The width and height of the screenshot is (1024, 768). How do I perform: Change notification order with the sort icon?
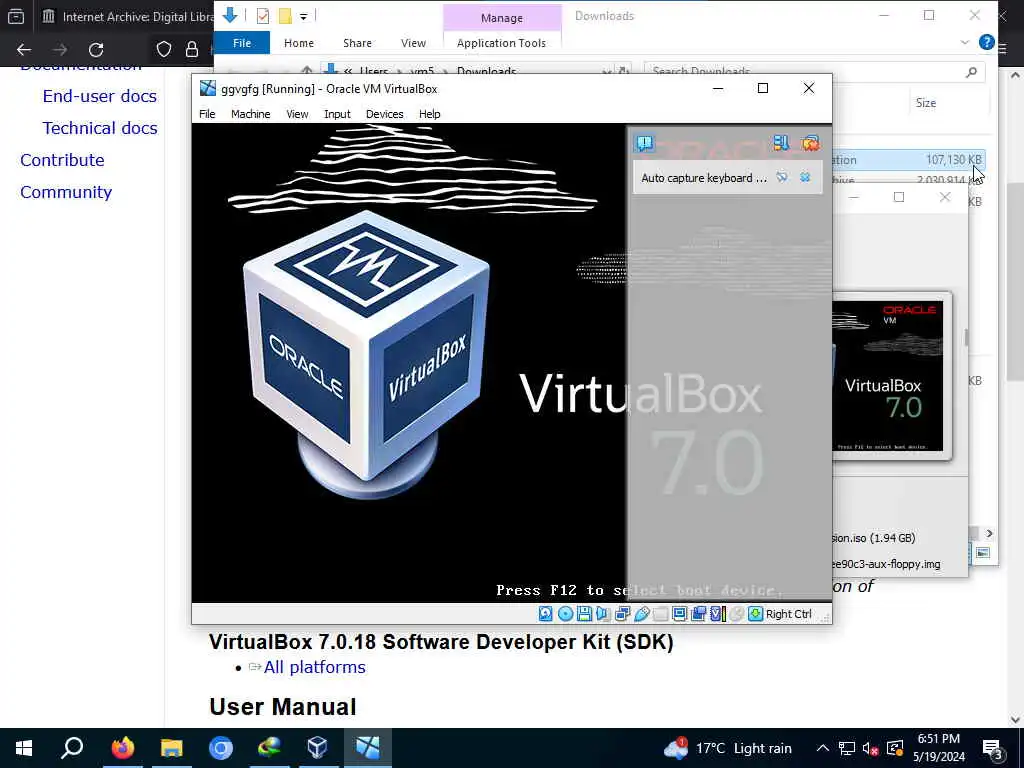point(781,143)
